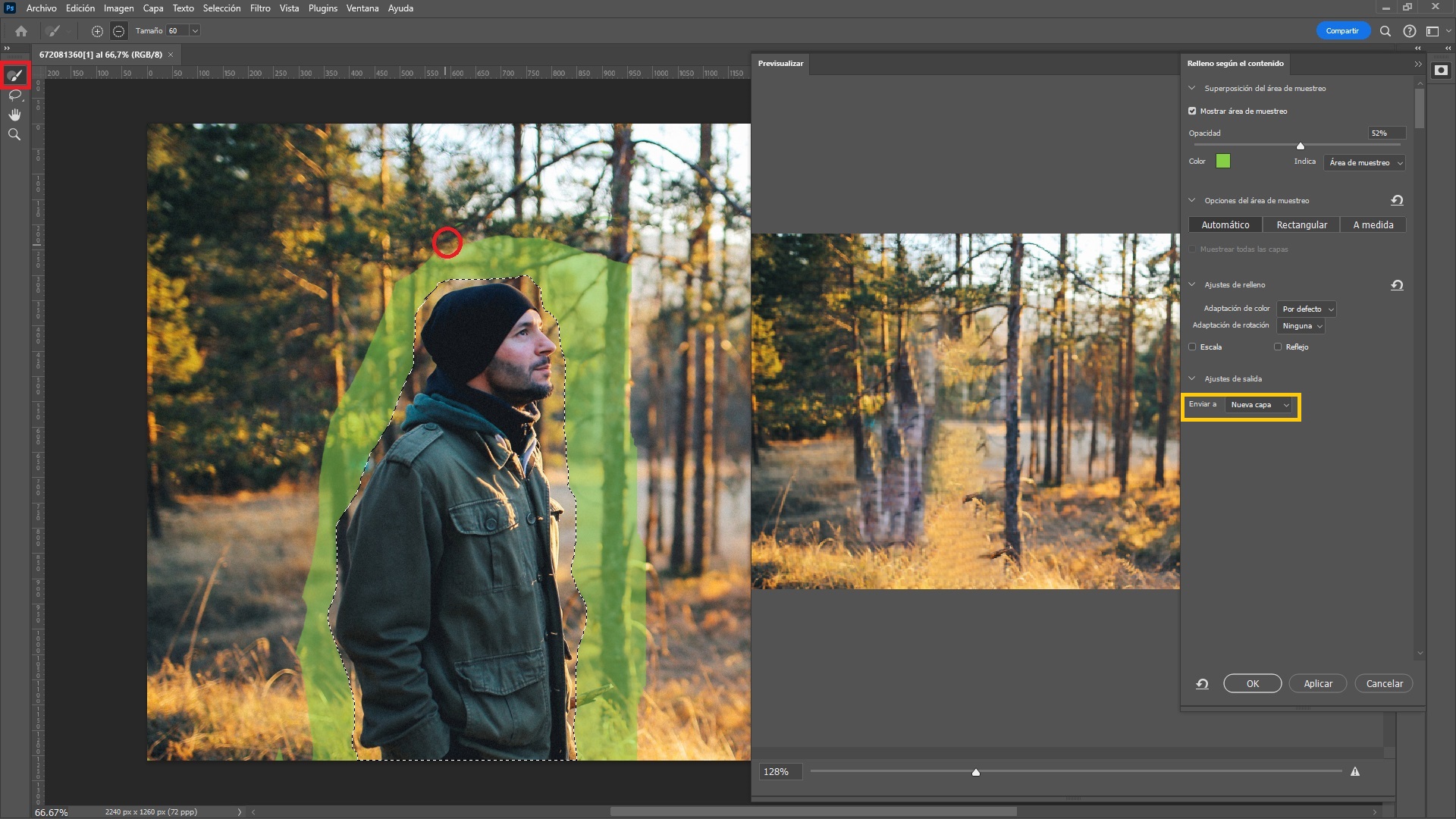Open the Tamaño brush size dropdown arrow
The image size is (1456, 819).
[x=195, y=31]
